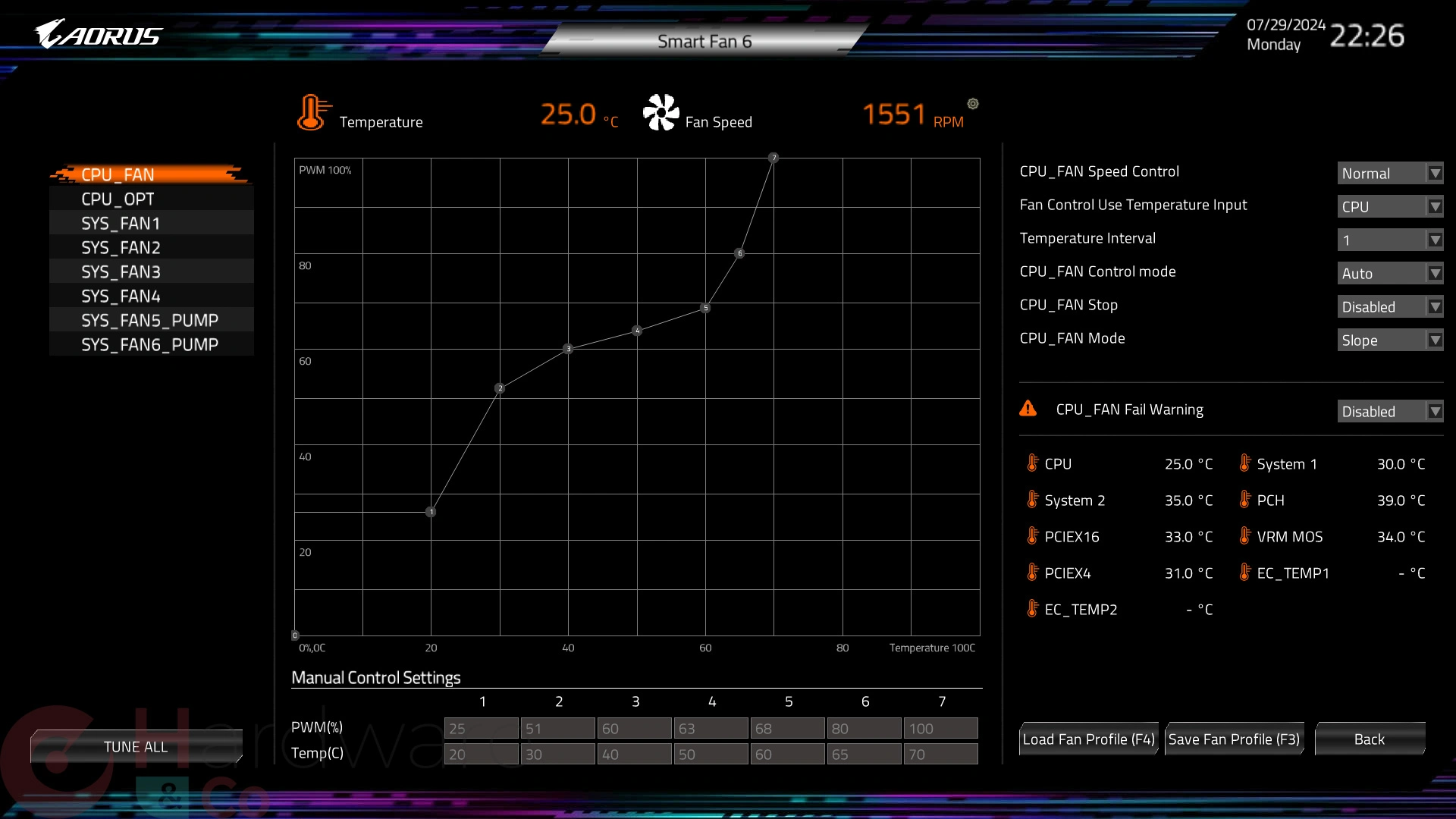Image resolution: width=1456 pixels, height=819 pixels.
Task: Click the Save Fan Profile button
Action: pos(1235,739)
